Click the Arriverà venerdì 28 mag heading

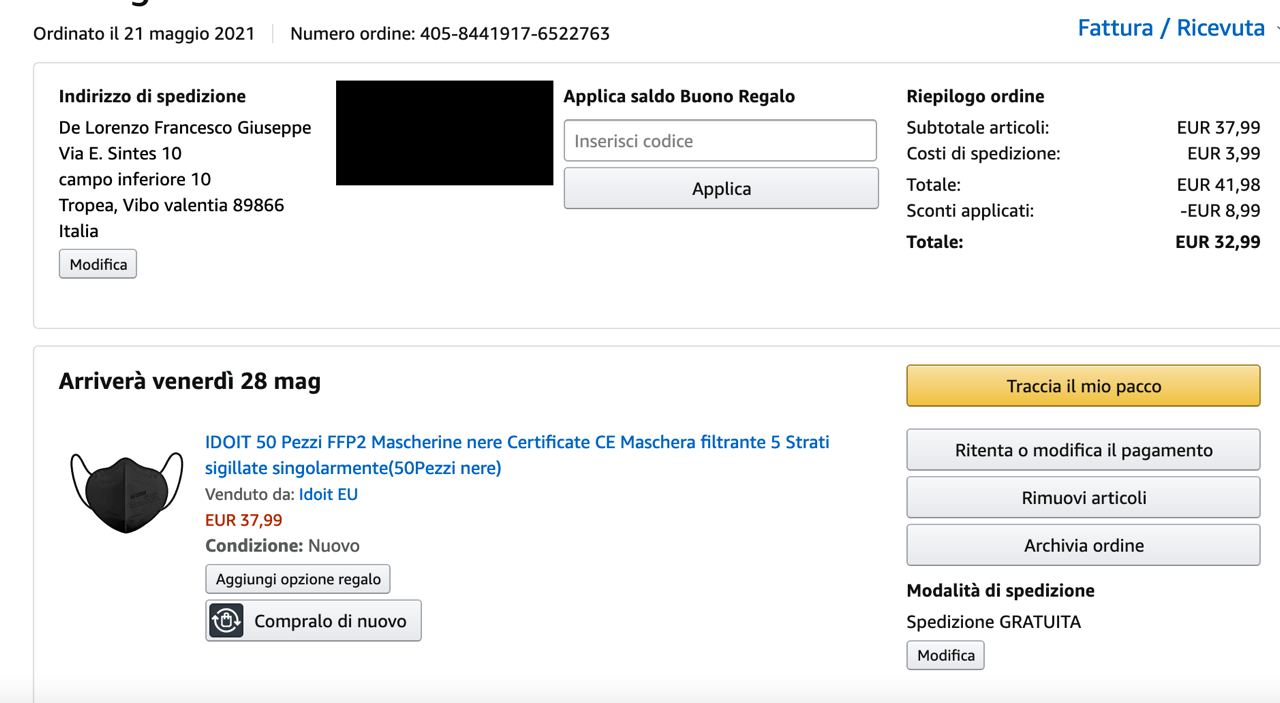(x=190, y=381)
